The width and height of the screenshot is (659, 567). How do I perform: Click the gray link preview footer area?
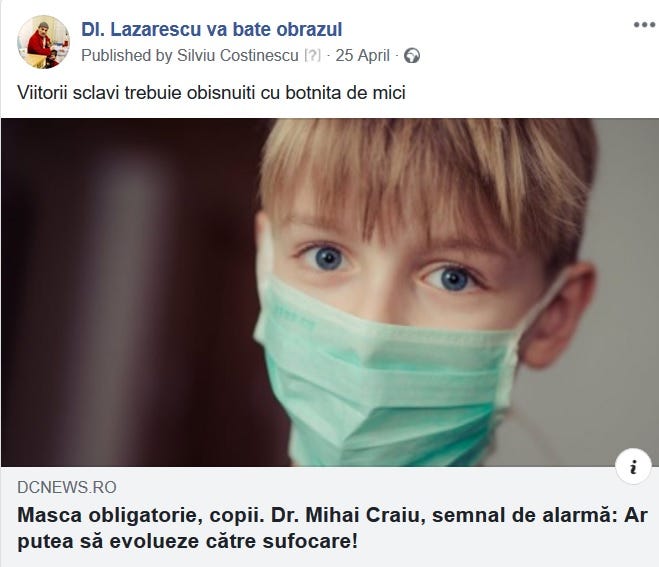(330, 517)
